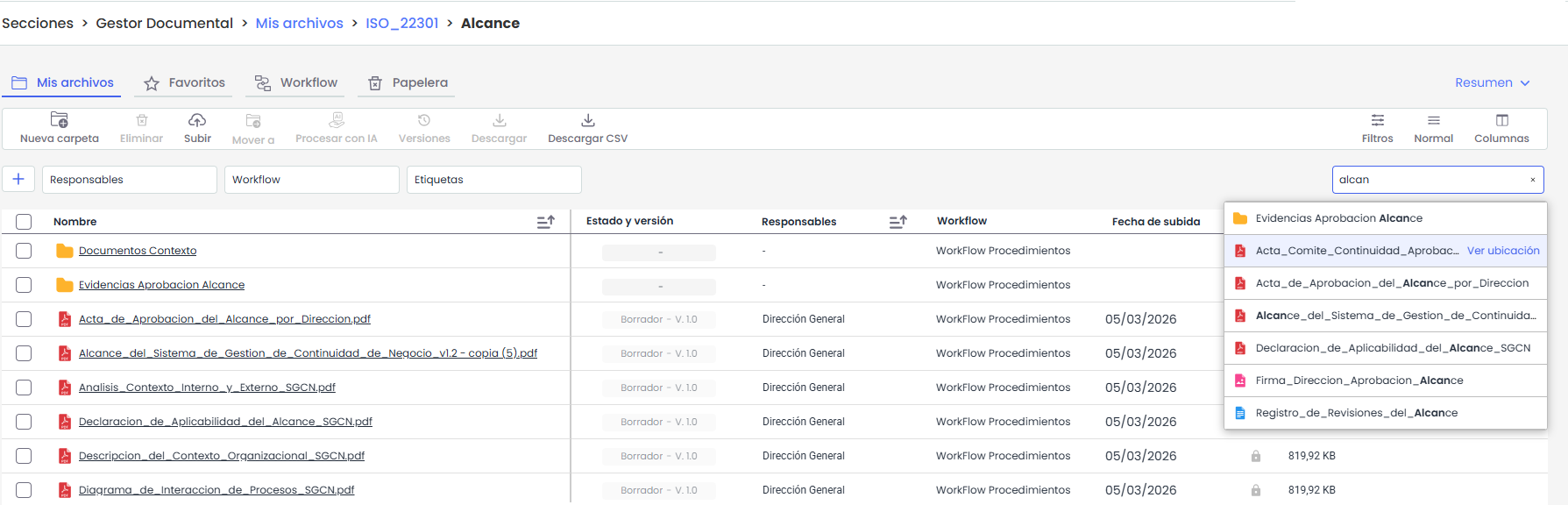Click Ver ubicación link in search results
The image size is (1568, 505).
[1502, 251]
